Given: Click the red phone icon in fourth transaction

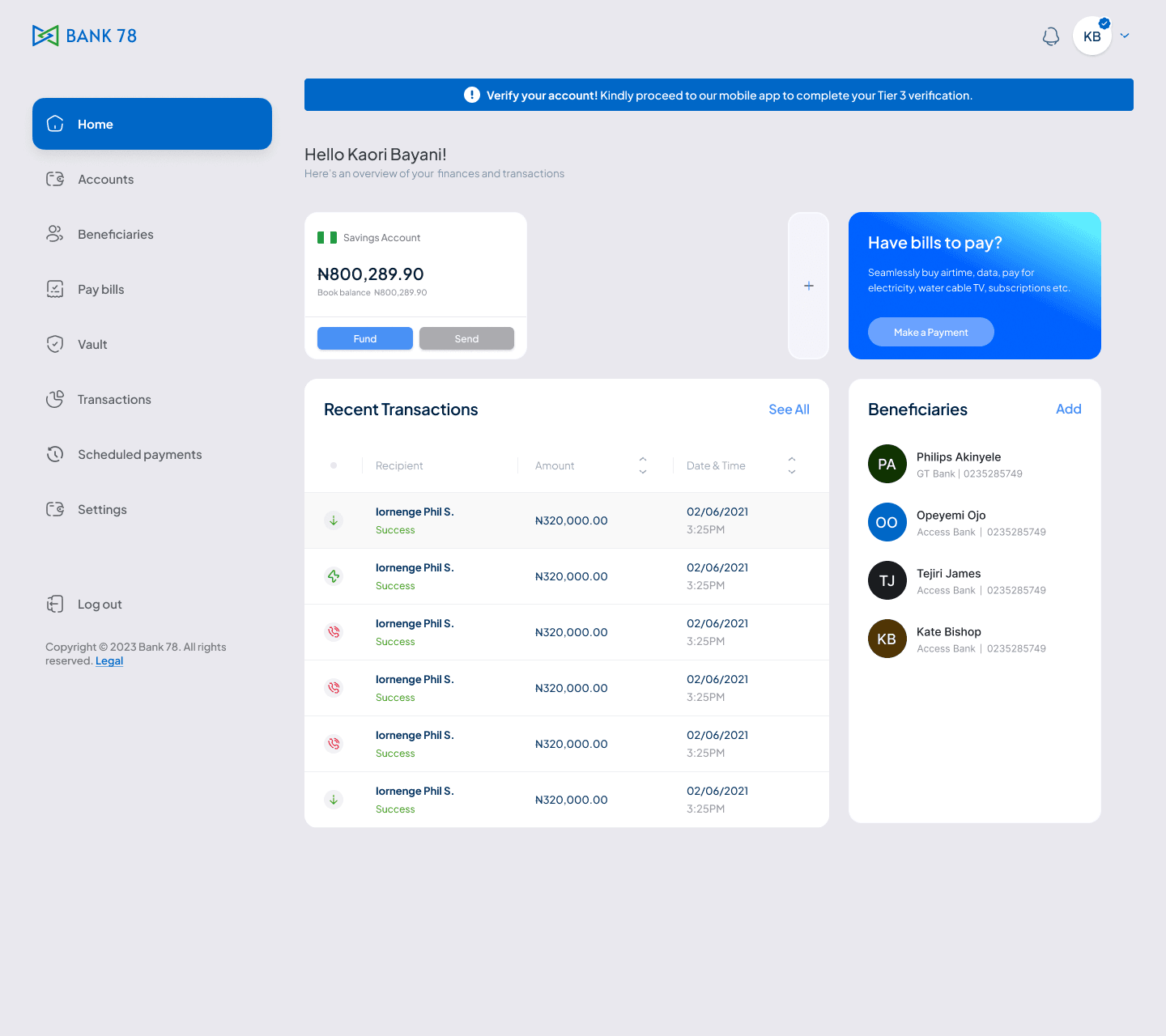Looking at the screenshot, I should click(334, 688).
